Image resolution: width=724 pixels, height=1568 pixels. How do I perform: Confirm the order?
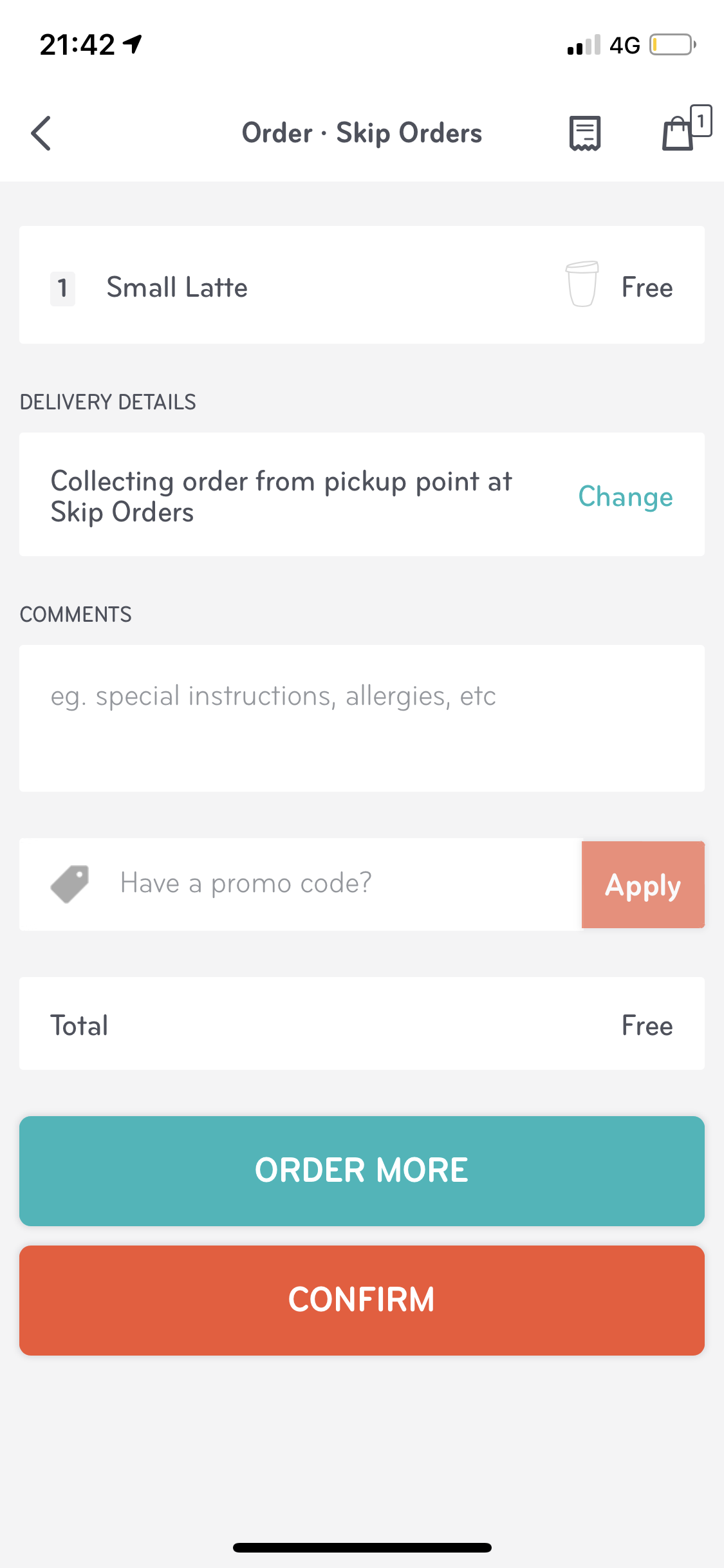click(362, 1300)
